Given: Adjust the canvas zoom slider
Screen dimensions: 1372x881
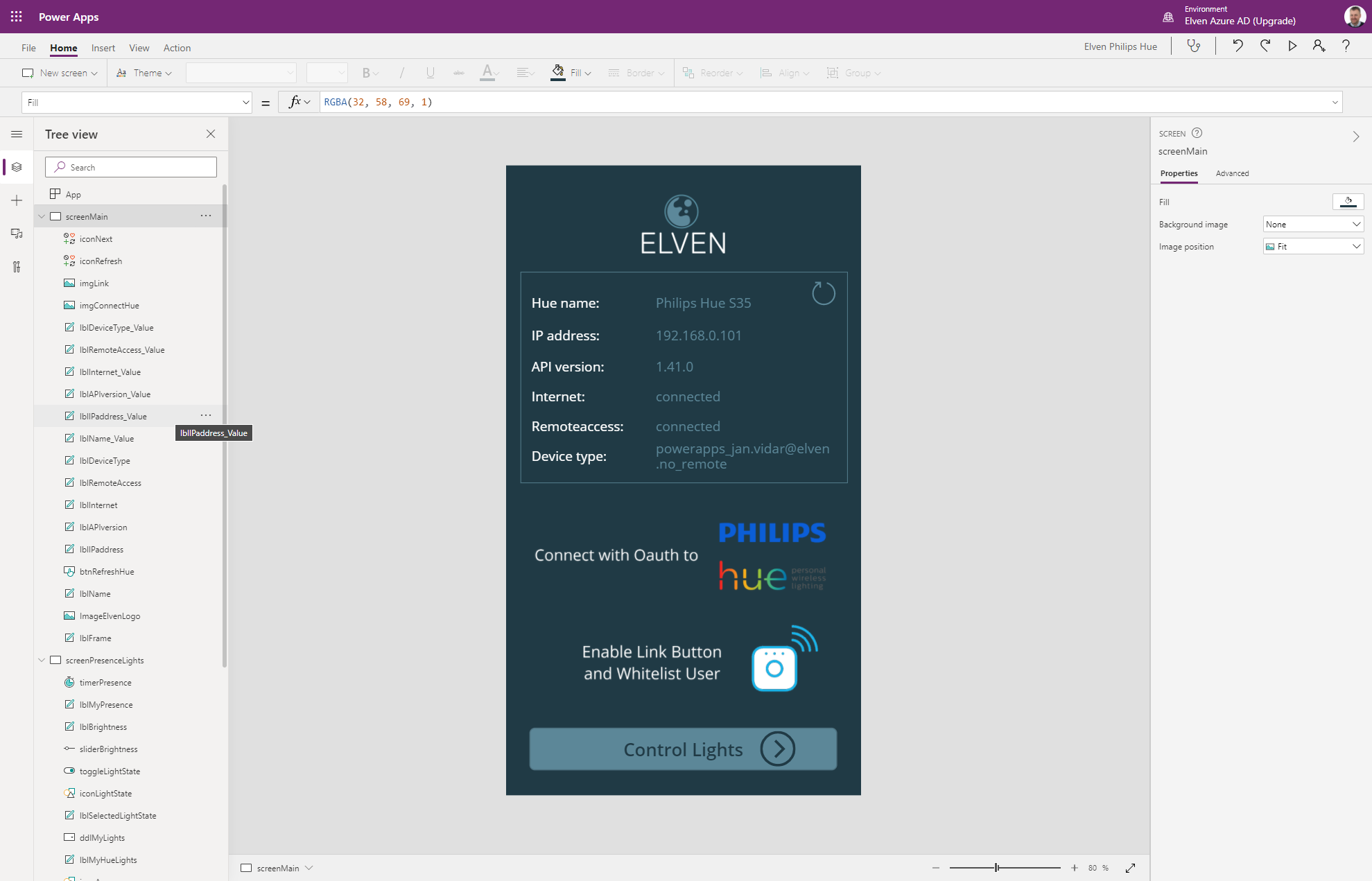Looking at the screenshot, I should point(997,868).
